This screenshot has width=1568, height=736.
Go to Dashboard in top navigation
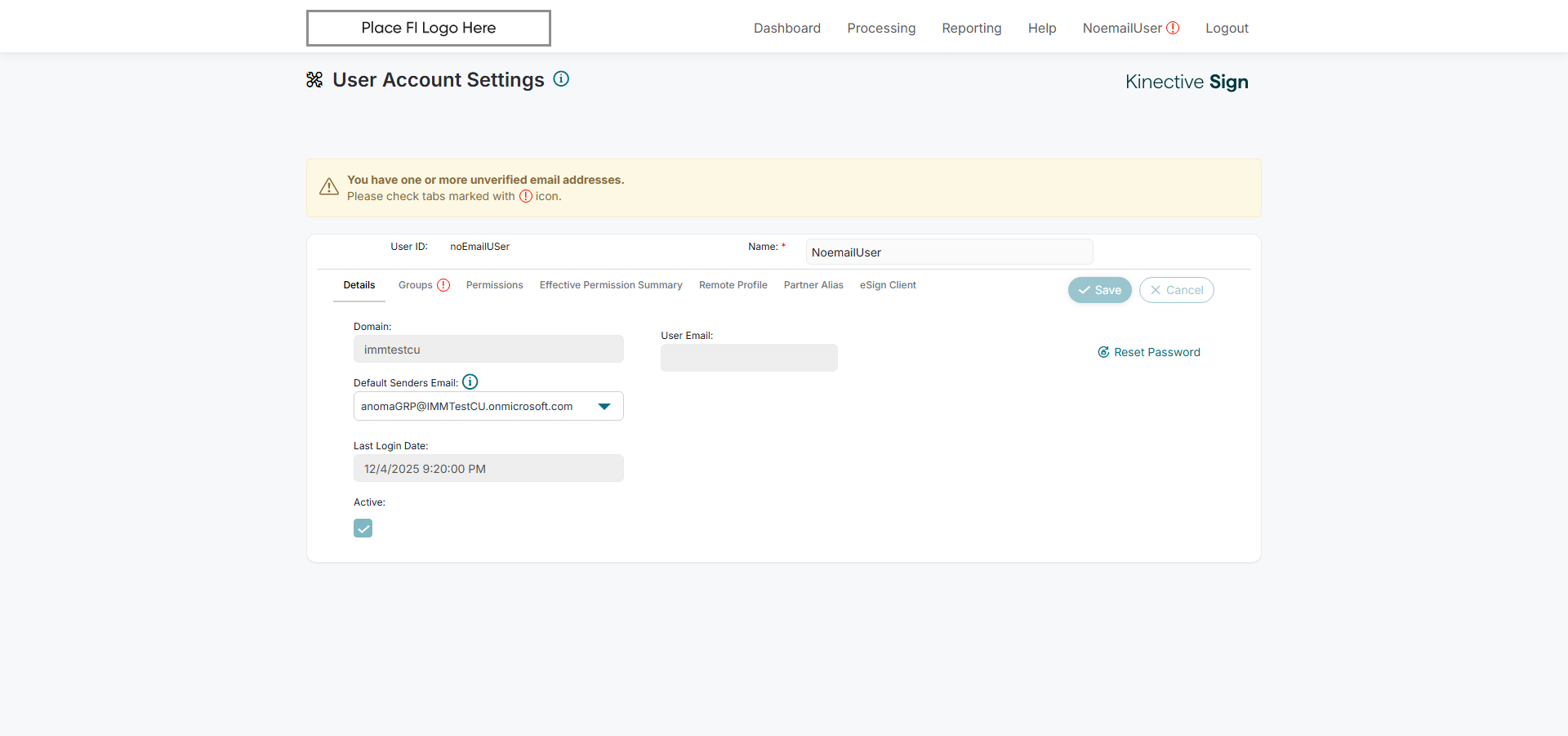[787, 28]
